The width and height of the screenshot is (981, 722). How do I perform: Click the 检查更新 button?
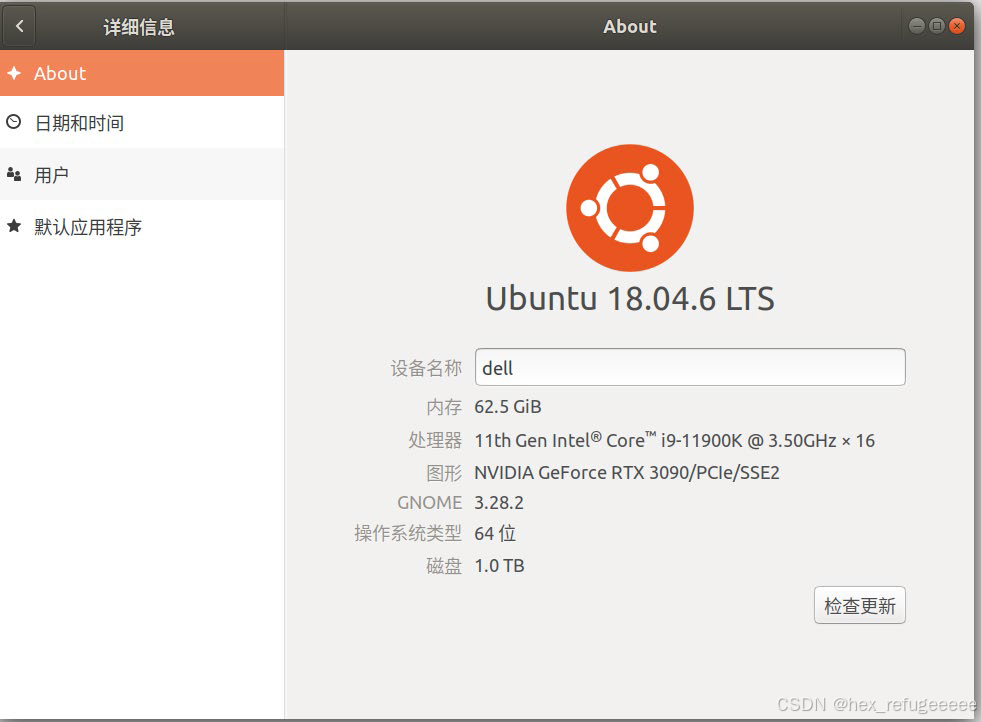[x=860, y=605]
